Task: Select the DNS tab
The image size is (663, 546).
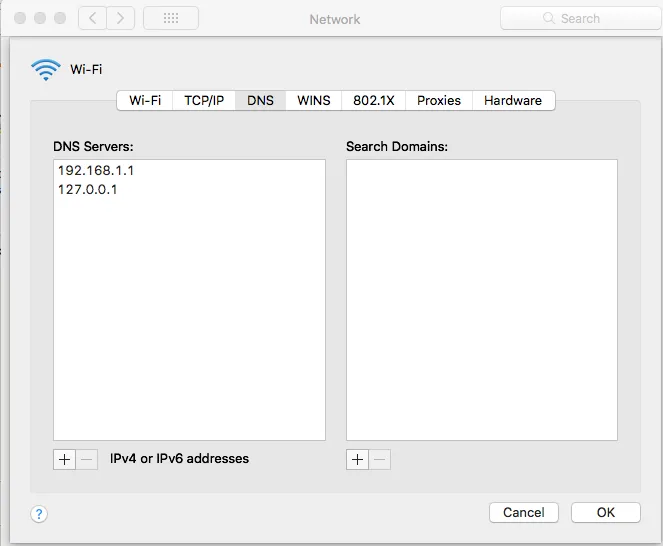Action: click(x=260, y=100)
